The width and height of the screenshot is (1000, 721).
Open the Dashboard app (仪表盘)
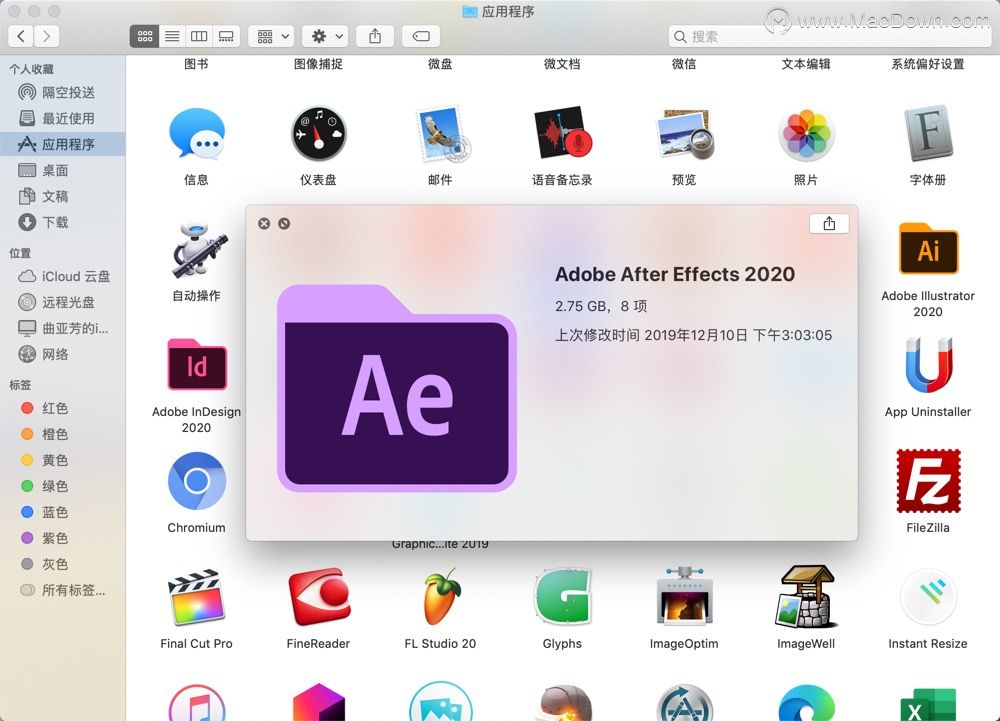click(318, 133)
